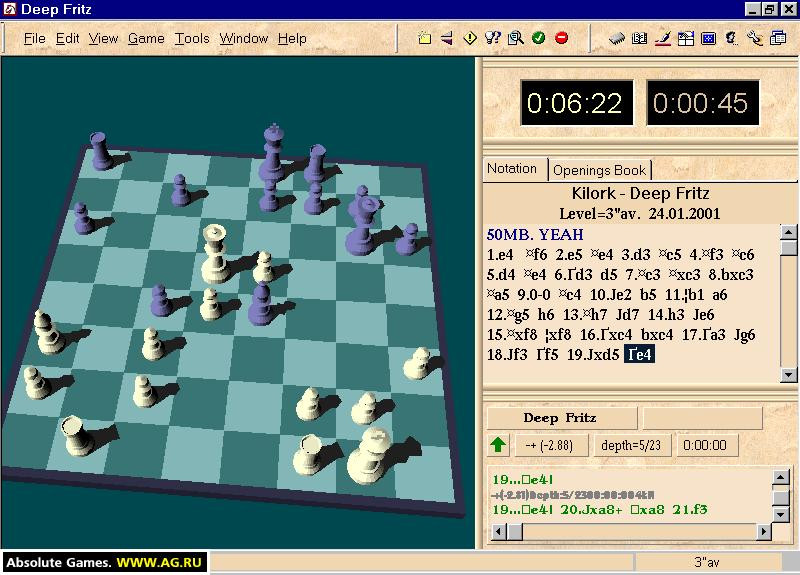Open the Game menu
The height and width of the screenshot is (575, 800).
tap(146, 38)
